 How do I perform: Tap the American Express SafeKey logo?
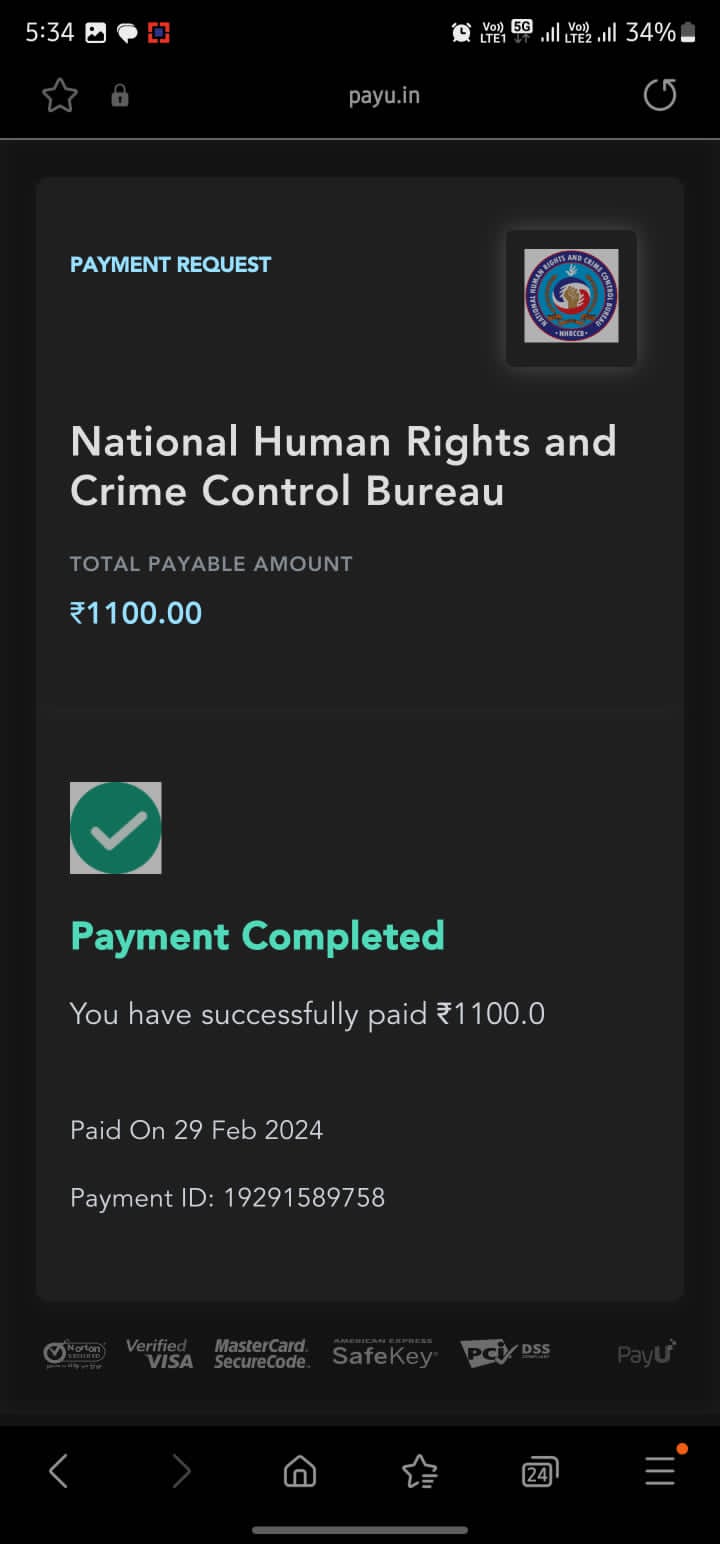pyautogui.click(x=384, y=1354)
